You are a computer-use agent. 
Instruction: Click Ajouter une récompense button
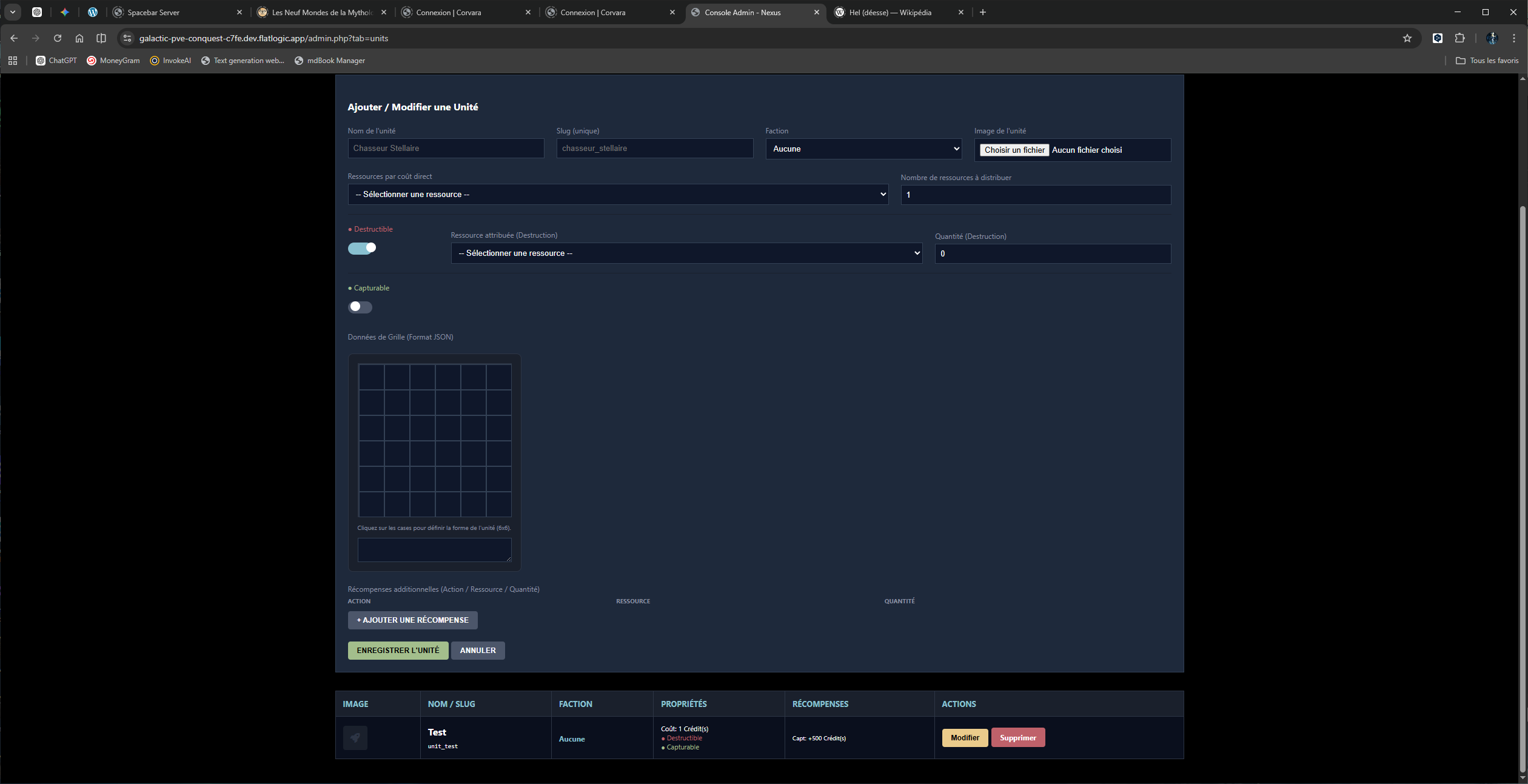pos(412,620)
